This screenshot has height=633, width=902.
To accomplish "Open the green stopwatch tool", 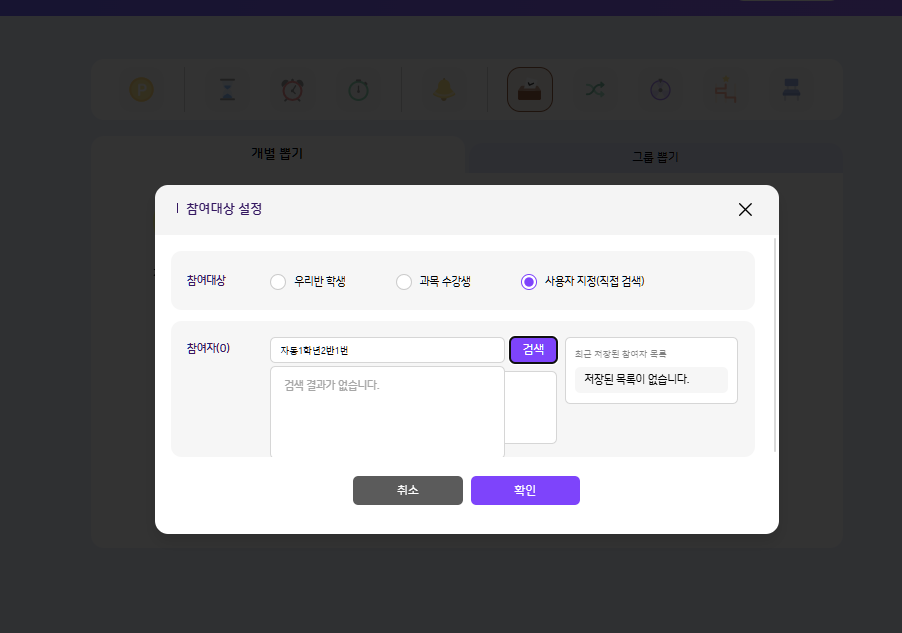I will pos(358,90).
